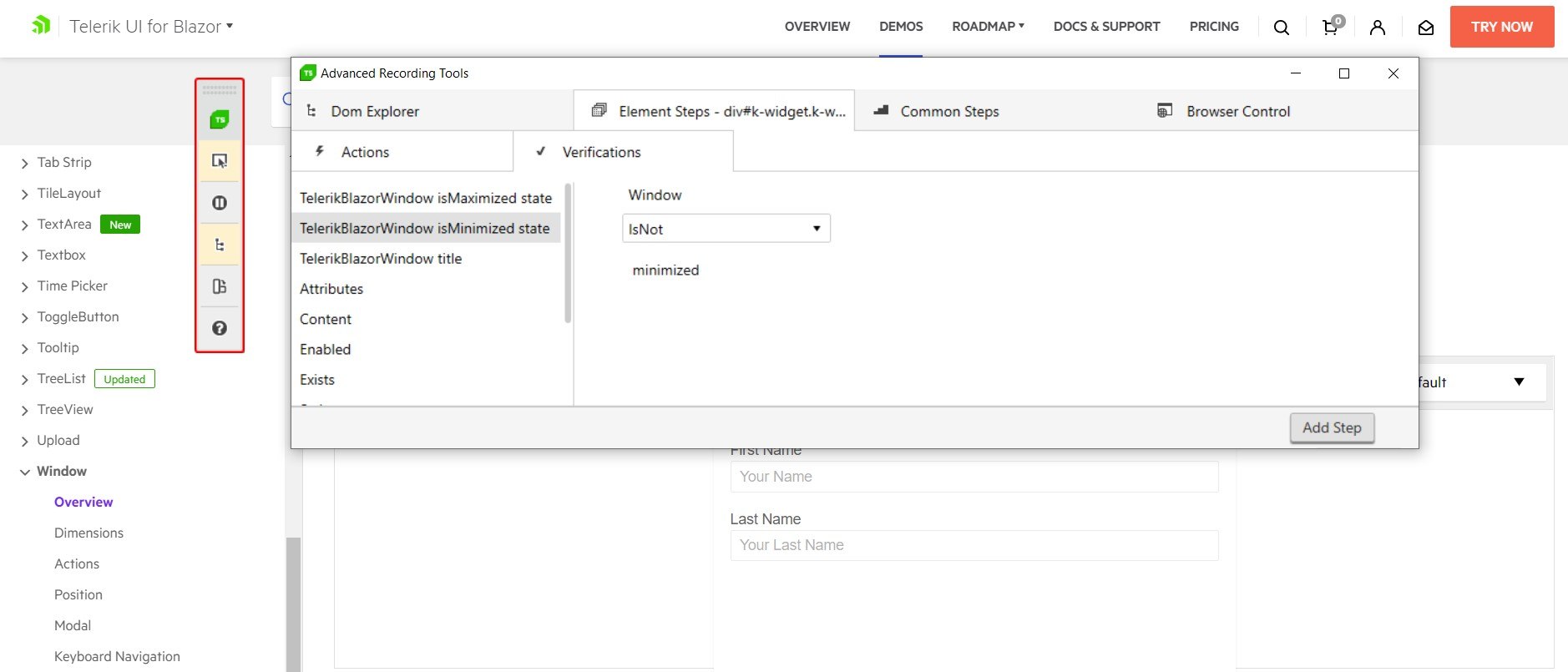Go to DEMOS in top navigation

coord(901,27)
